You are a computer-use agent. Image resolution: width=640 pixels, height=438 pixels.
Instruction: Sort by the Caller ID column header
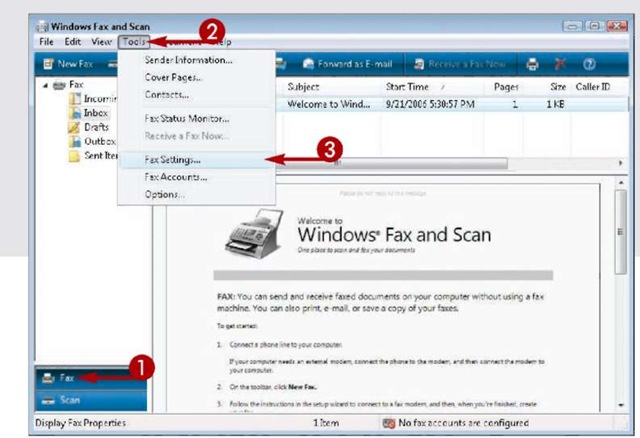[x=593, y=87]
